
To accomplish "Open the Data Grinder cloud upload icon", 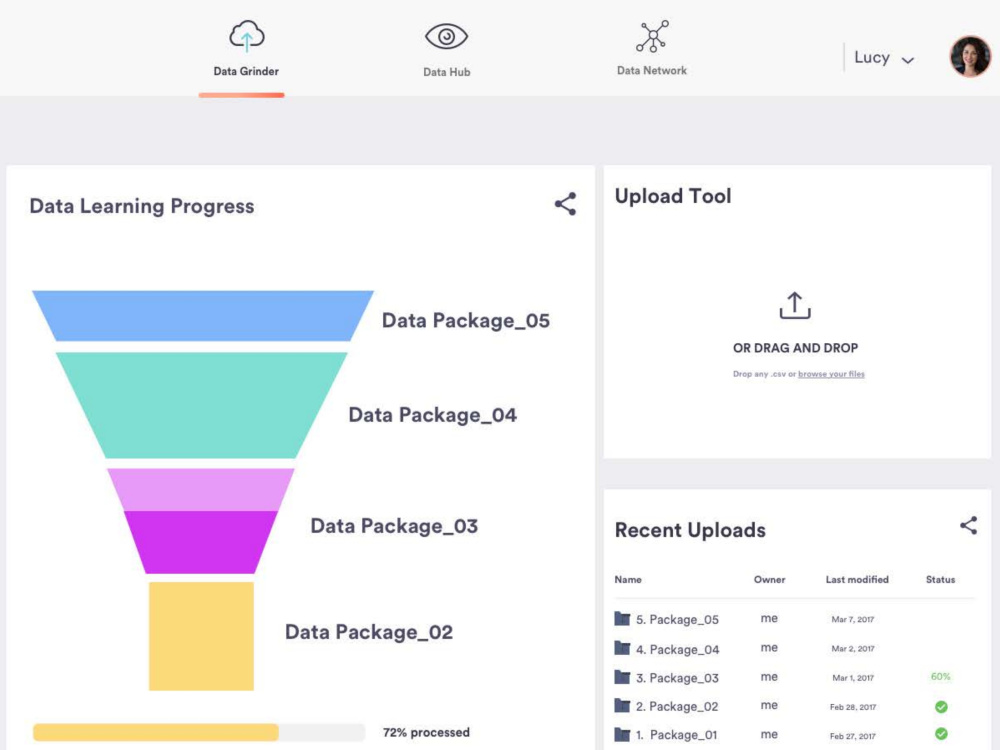I will pos(247,36).
